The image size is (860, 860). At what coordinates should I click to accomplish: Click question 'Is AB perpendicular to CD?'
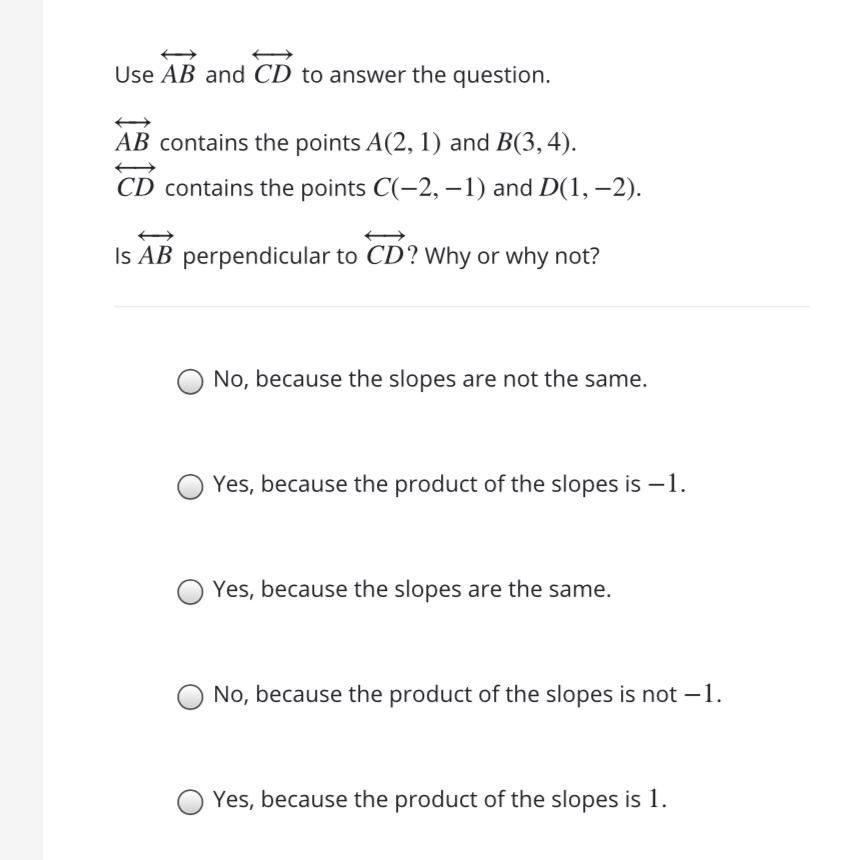[357, 256]
